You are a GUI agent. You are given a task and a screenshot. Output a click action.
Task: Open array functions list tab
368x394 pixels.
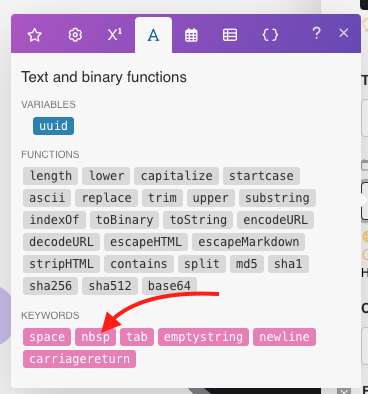(x=230, y=35)
